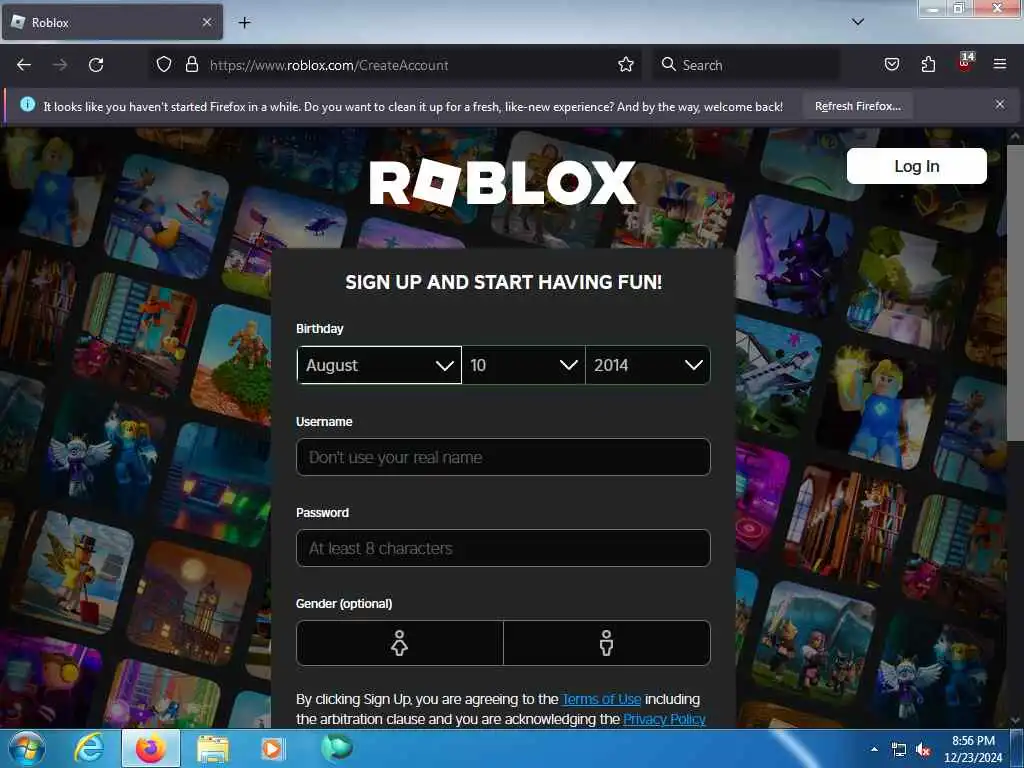Open the Terms of Use link

coord(601,699)
